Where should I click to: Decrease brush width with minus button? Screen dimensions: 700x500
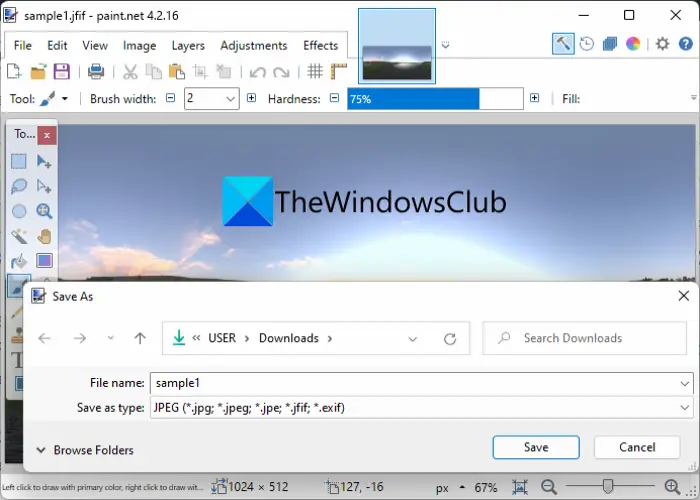[171, 98]
